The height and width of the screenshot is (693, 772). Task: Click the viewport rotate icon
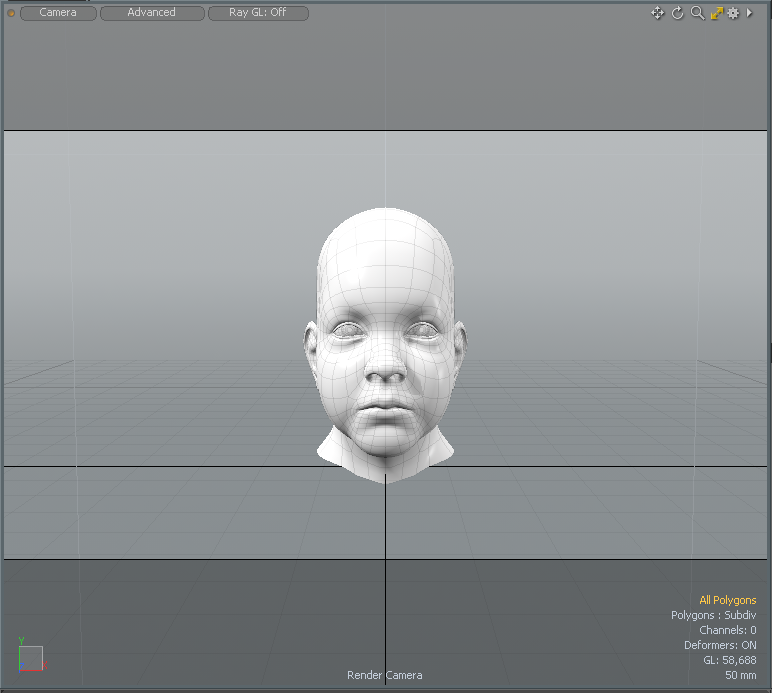click(677, 13)
